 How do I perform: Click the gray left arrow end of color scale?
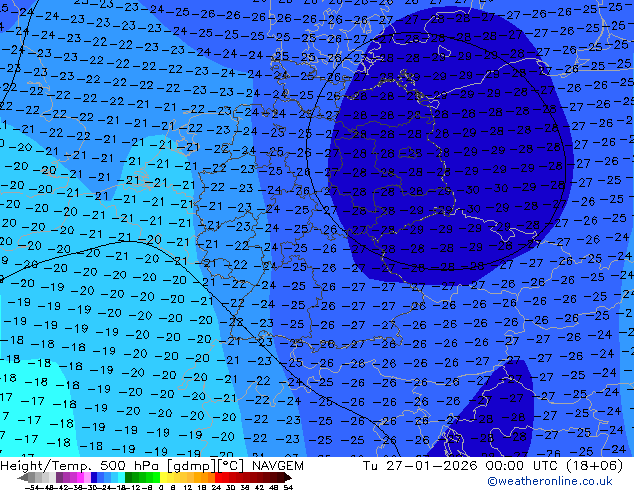click(23, 477)
